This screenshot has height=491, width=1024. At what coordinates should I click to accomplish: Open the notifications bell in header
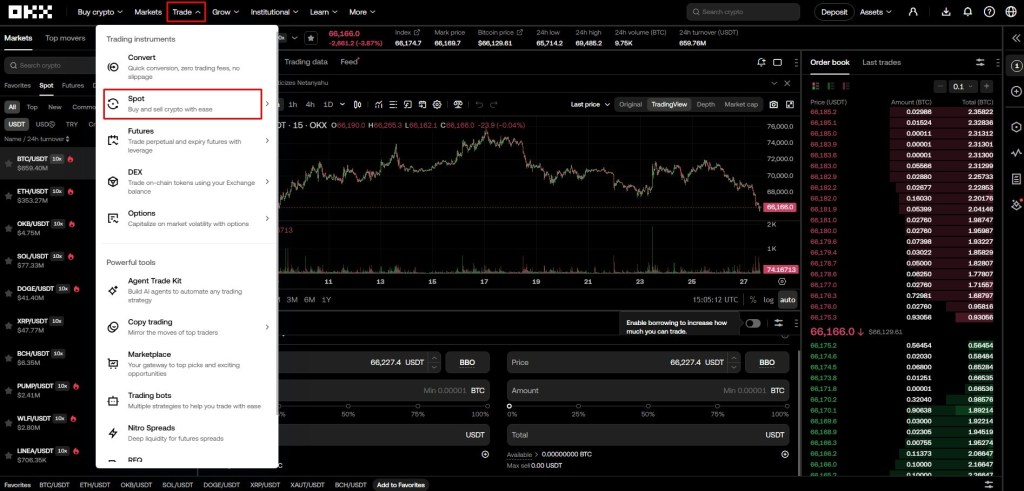[x=968, y=12]
